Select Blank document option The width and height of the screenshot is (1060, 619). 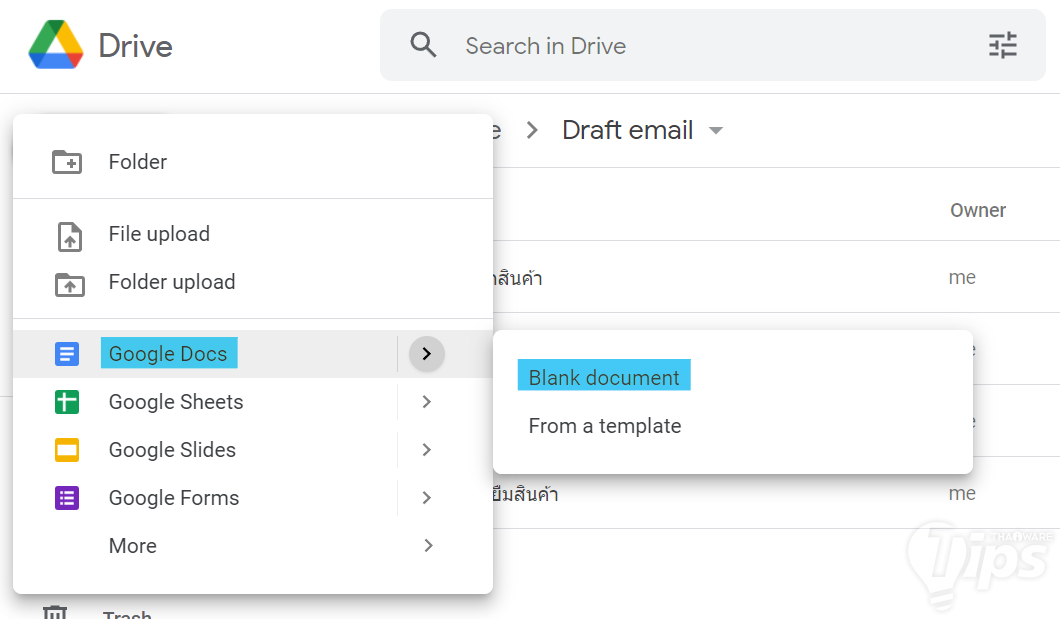point(604,378)
